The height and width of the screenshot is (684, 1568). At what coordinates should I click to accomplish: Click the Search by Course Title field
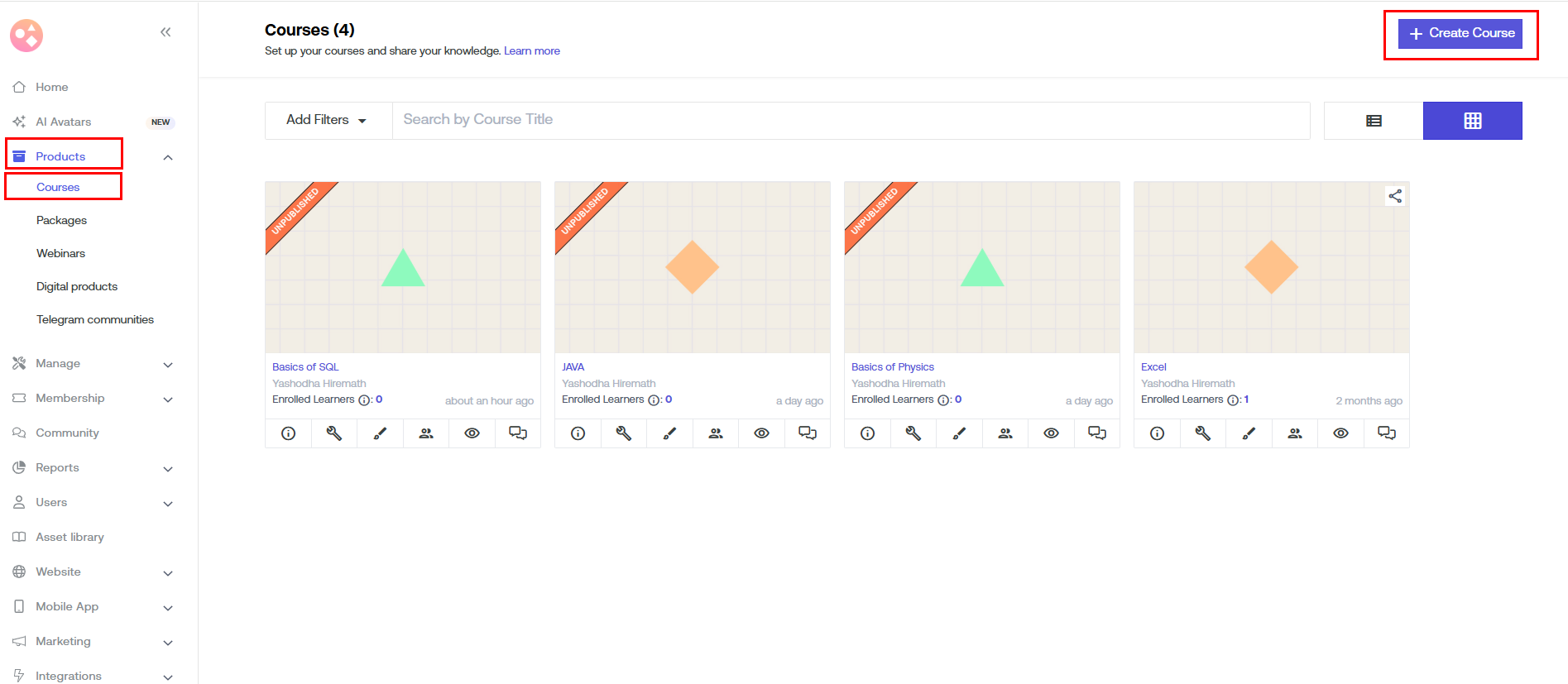click(851, 120)
